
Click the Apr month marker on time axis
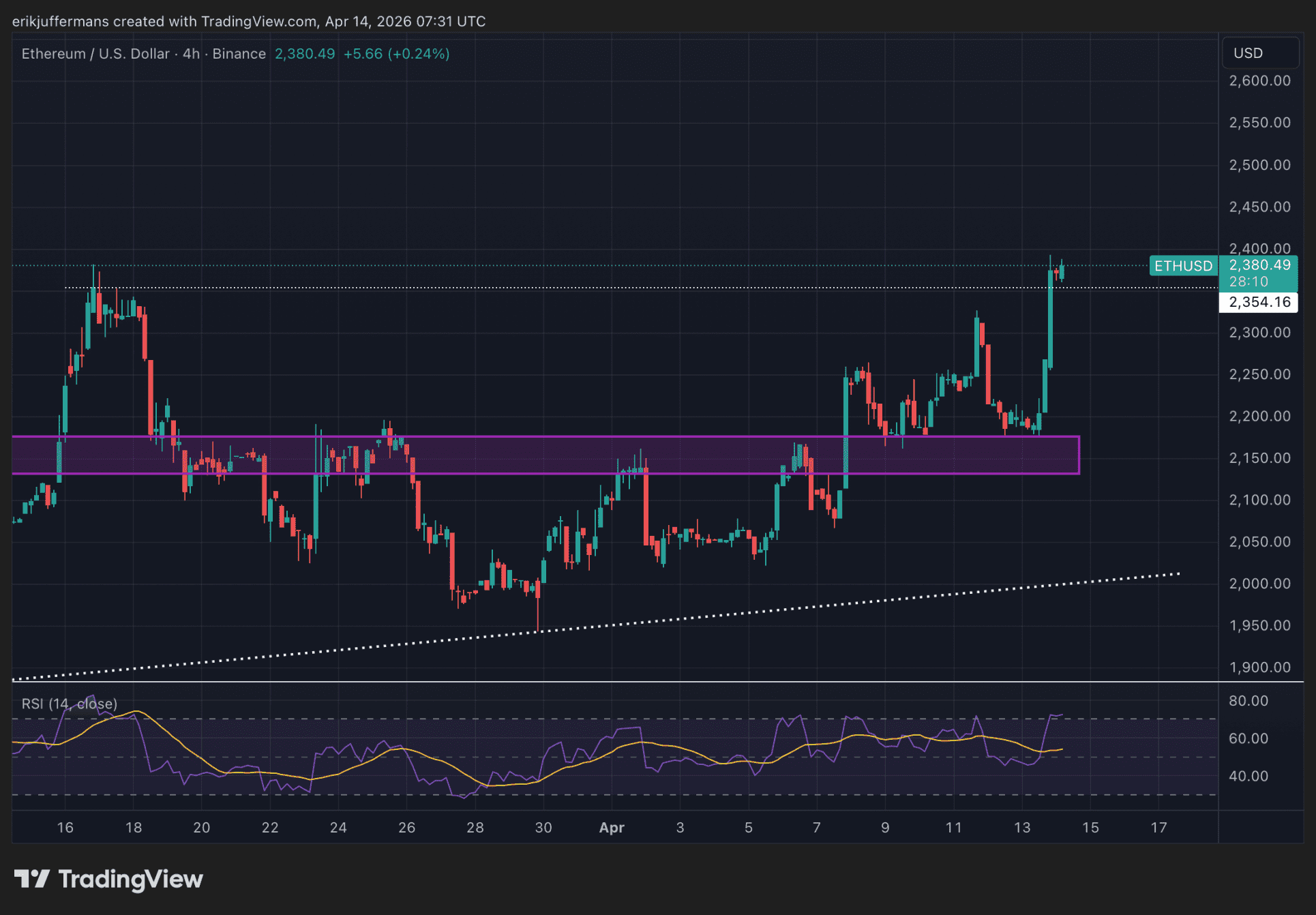point(612,828)
